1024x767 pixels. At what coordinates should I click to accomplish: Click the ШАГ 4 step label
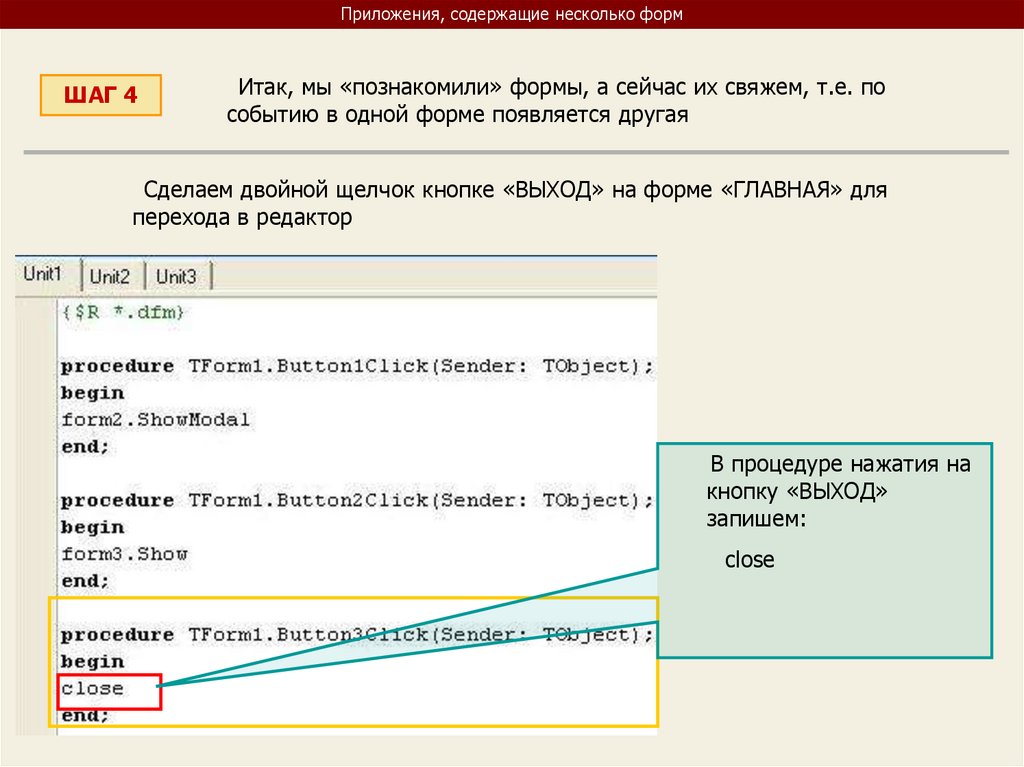[101, 95]
